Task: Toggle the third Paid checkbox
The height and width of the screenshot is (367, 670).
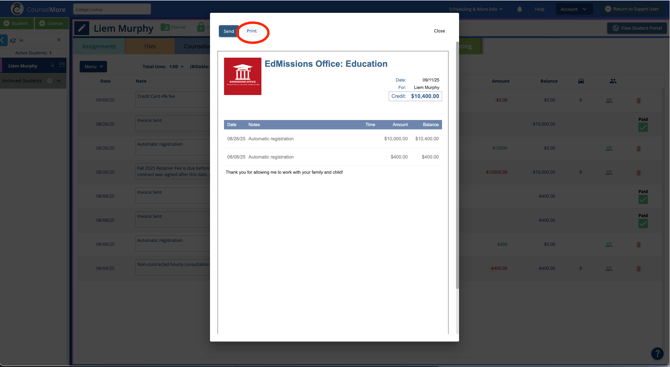Action: tap(643, 223)
